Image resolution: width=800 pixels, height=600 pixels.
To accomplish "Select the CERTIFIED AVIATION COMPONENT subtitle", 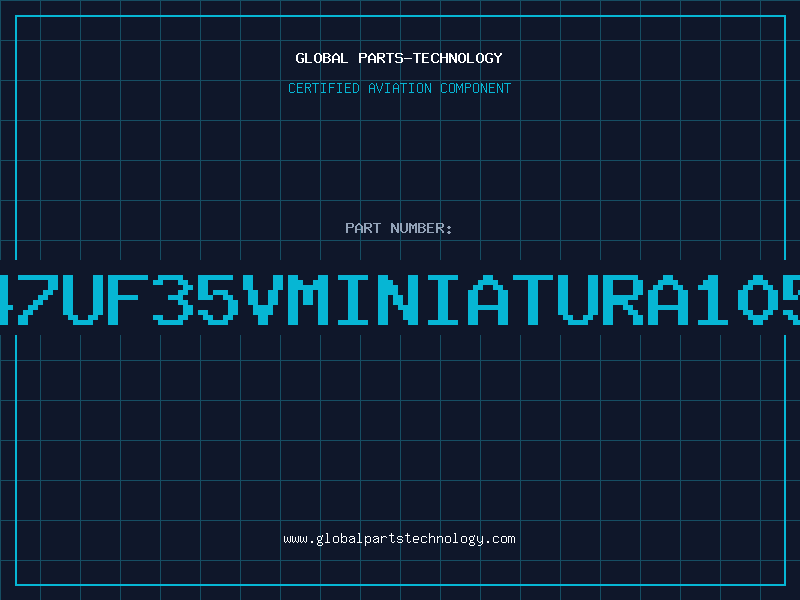I will click(x=399, y=88).
